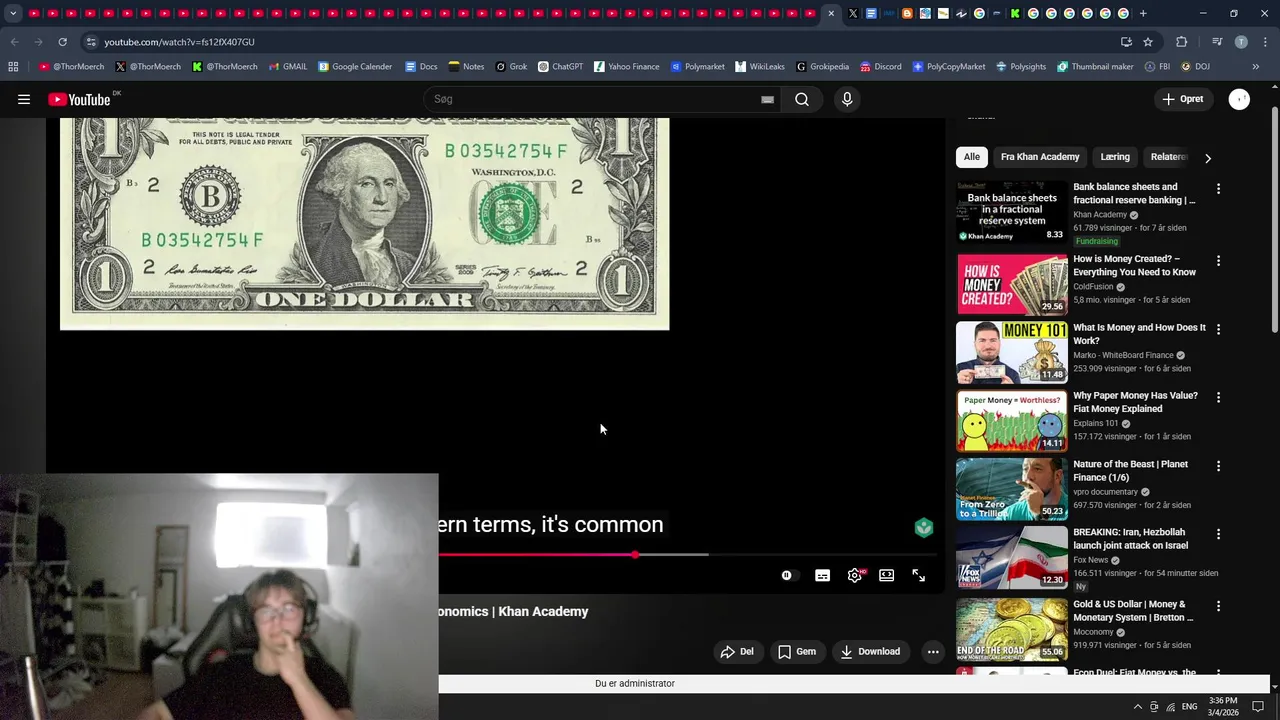Screen dimensions: 1280x720
Task: Open the Nature of the Beast thumbnail
Action: click(1012, 489)
